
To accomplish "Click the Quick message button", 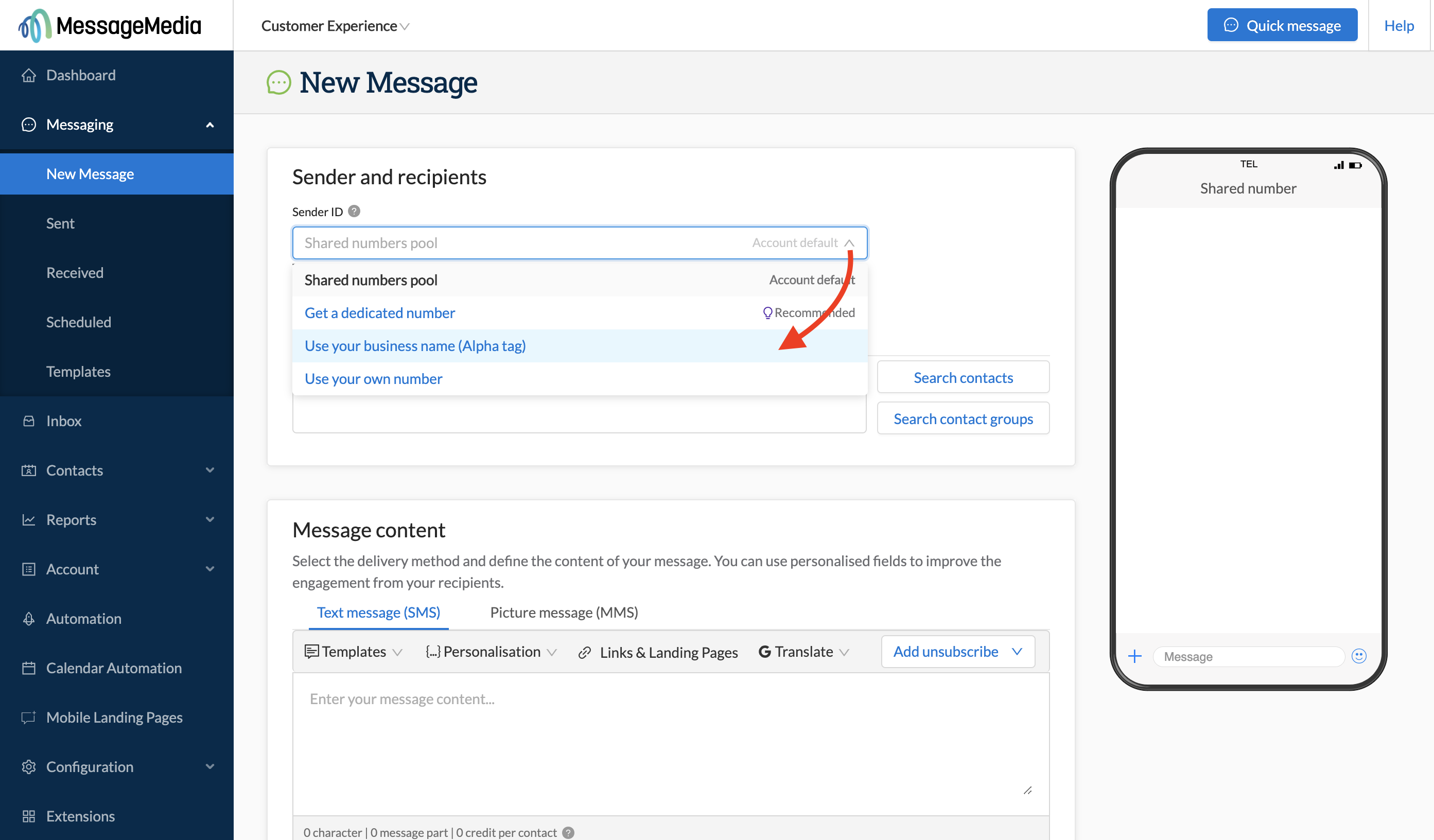I will [1282, 25].
